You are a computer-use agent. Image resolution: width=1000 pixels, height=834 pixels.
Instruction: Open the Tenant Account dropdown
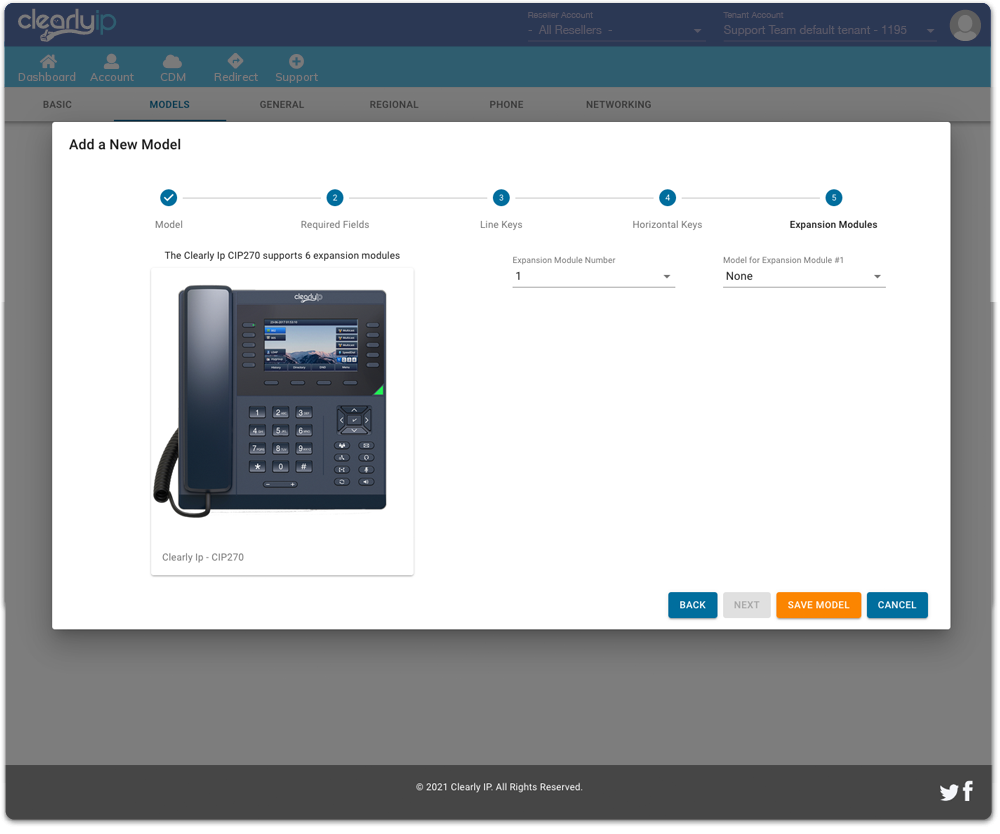pyautogui.click(x=829, y=31)
